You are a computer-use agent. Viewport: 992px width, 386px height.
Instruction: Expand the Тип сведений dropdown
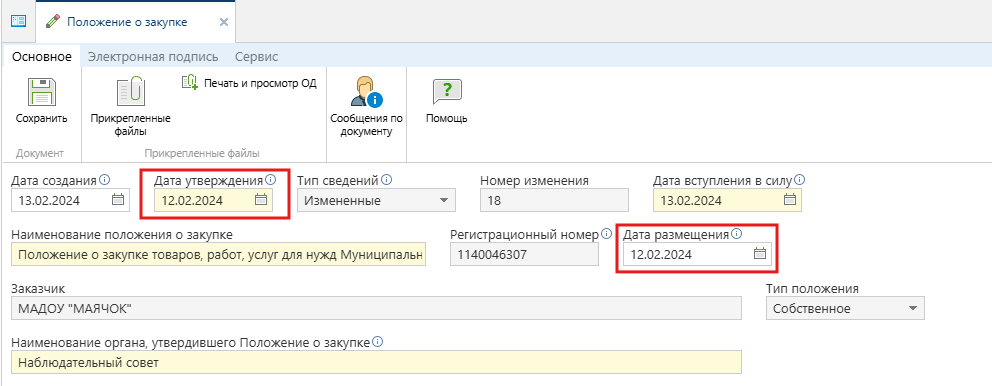pyautogui.click(x=442, y=201)
